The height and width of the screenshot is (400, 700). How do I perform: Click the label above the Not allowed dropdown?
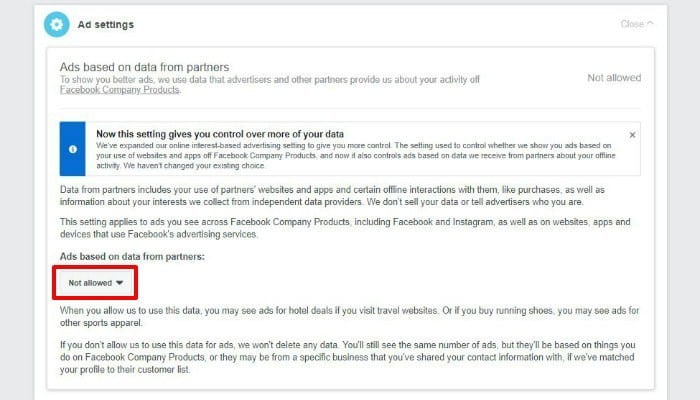pyautogui.click(x=132, y=256)
